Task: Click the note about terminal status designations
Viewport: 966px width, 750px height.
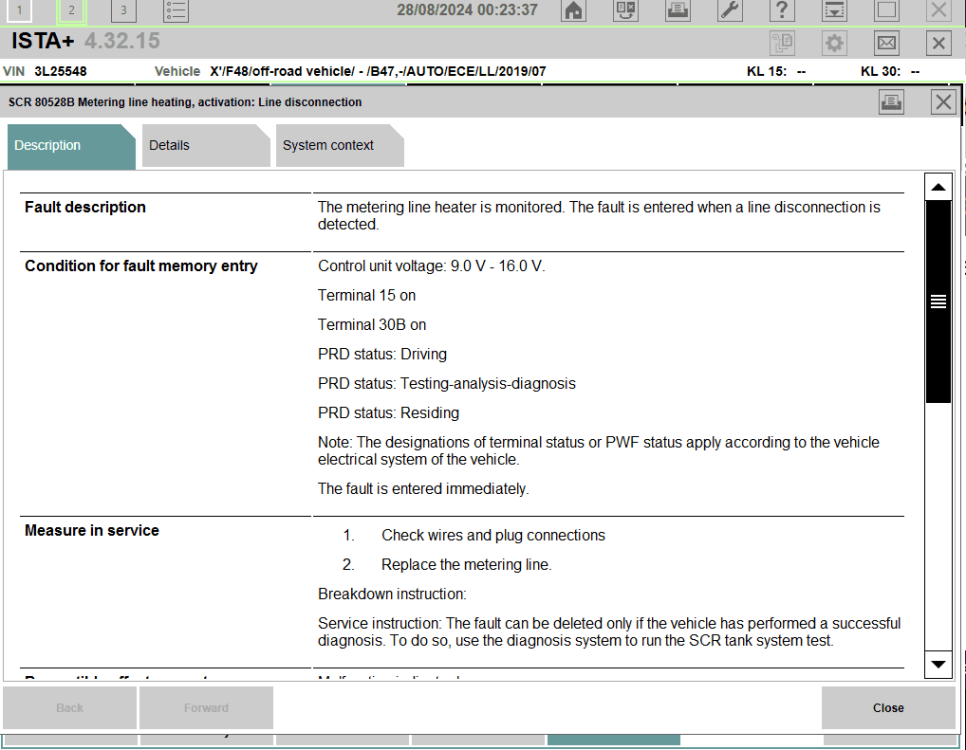Action: point(598,451)
